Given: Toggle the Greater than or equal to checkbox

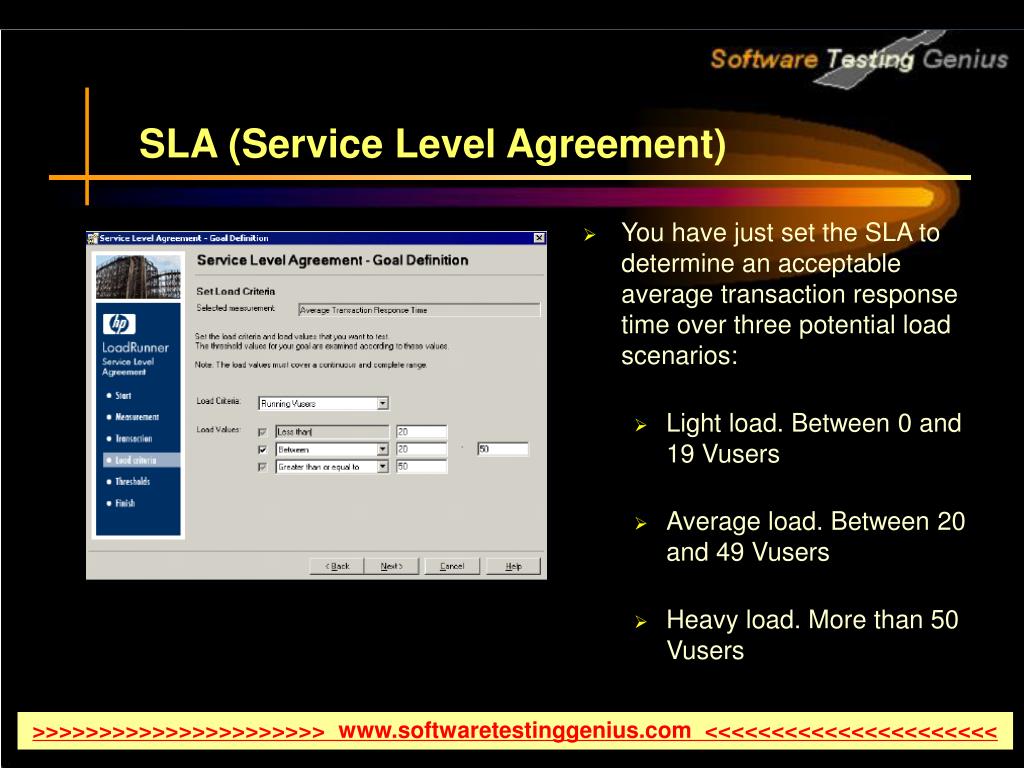Looking at the screenshot, I should pyautogui.click(x=263, y=467).
